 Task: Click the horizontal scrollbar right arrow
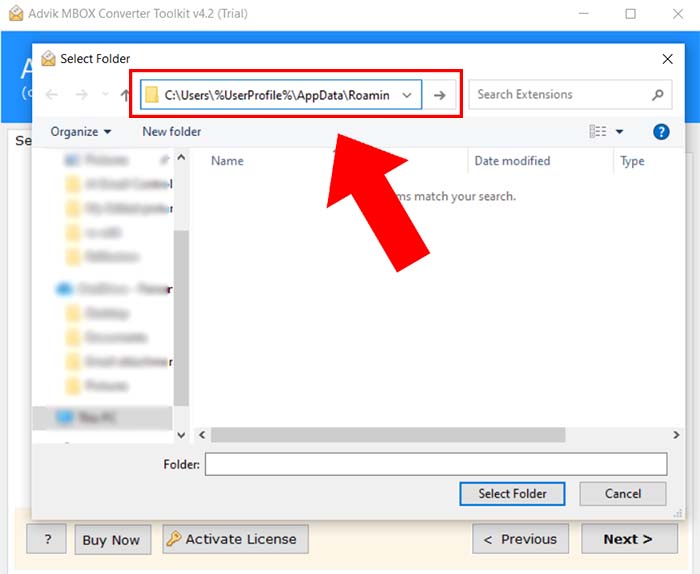click(x=676, y=435)
